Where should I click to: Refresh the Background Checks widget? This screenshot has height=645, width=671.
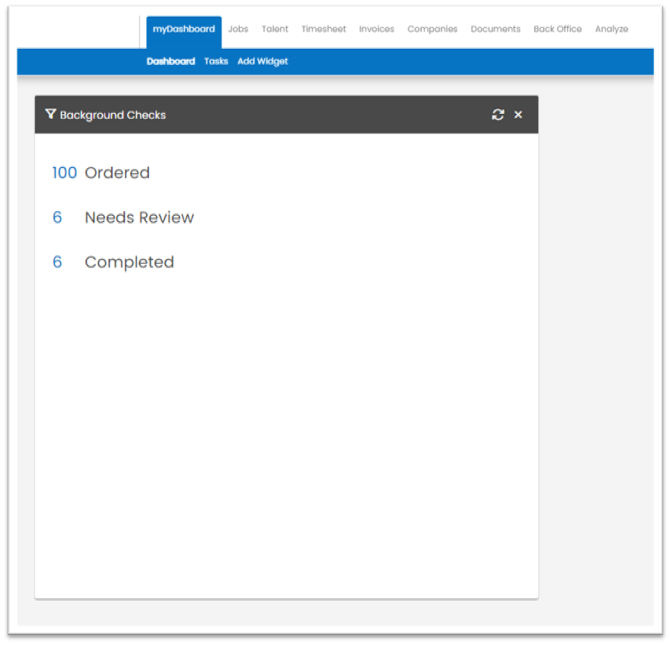point(498,115)
